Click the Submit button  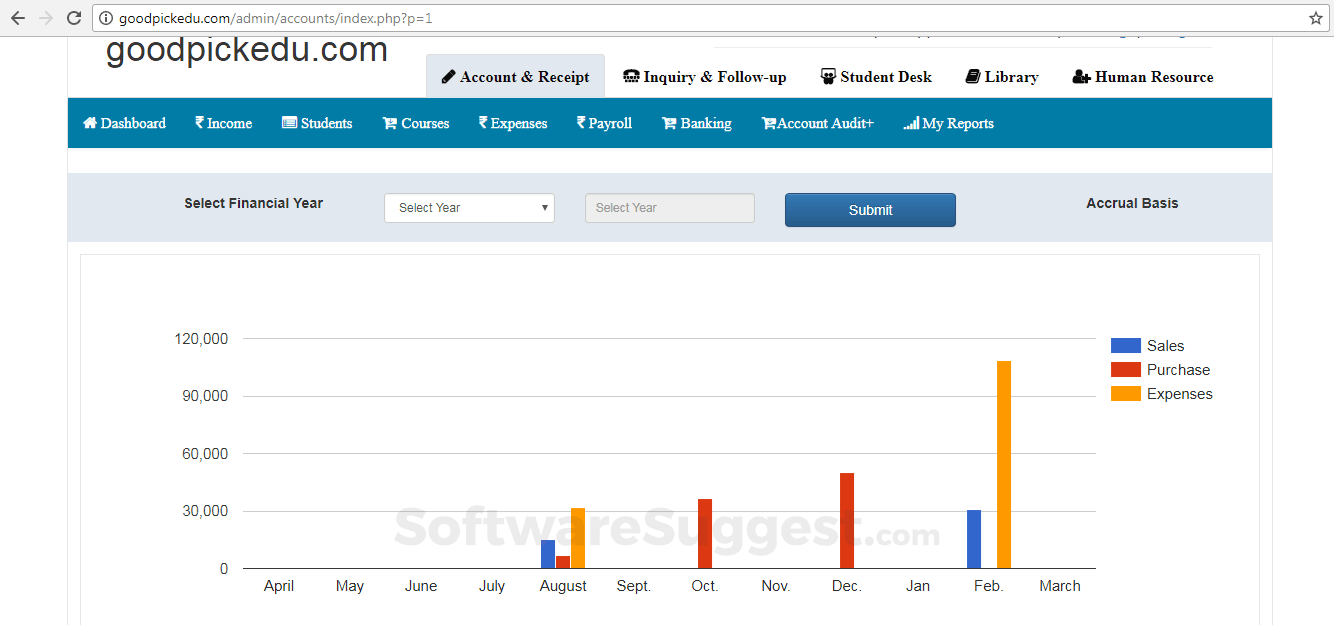(870, 210)
